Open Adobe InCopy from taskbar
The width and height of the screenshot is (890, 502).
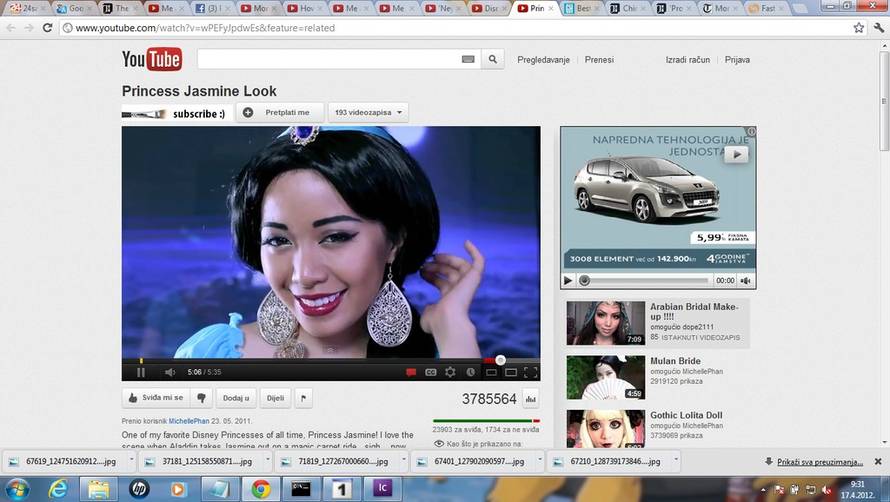tap(381, 488)
